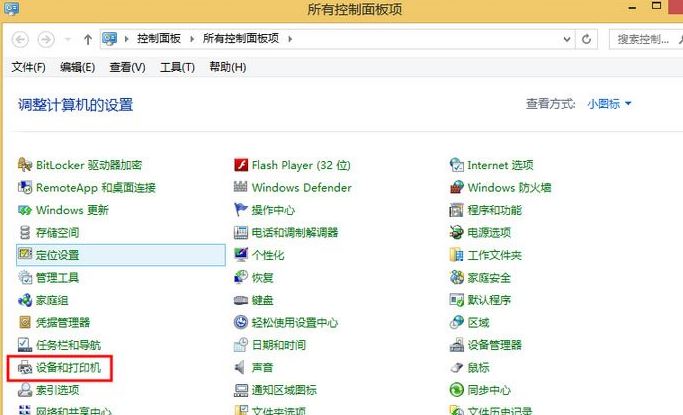Open the 电源选项 icon
The width and height of the screenshot is (683, 415).
point(456,233)
